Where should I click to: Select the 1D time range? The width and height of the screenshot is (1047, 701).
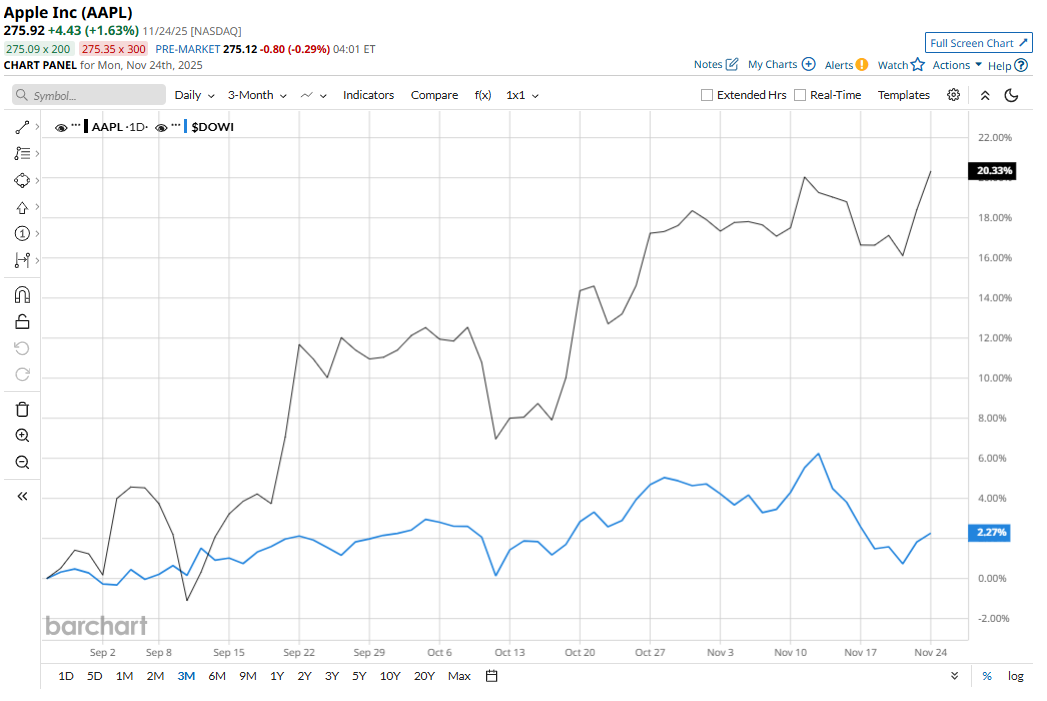click(65, 676)
